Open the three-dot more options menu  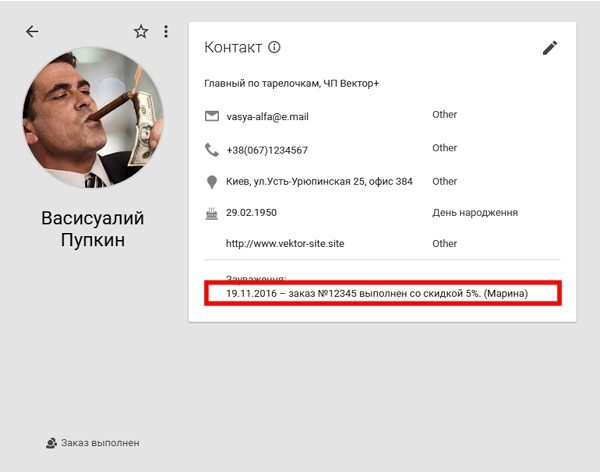[x=166, y=31]
